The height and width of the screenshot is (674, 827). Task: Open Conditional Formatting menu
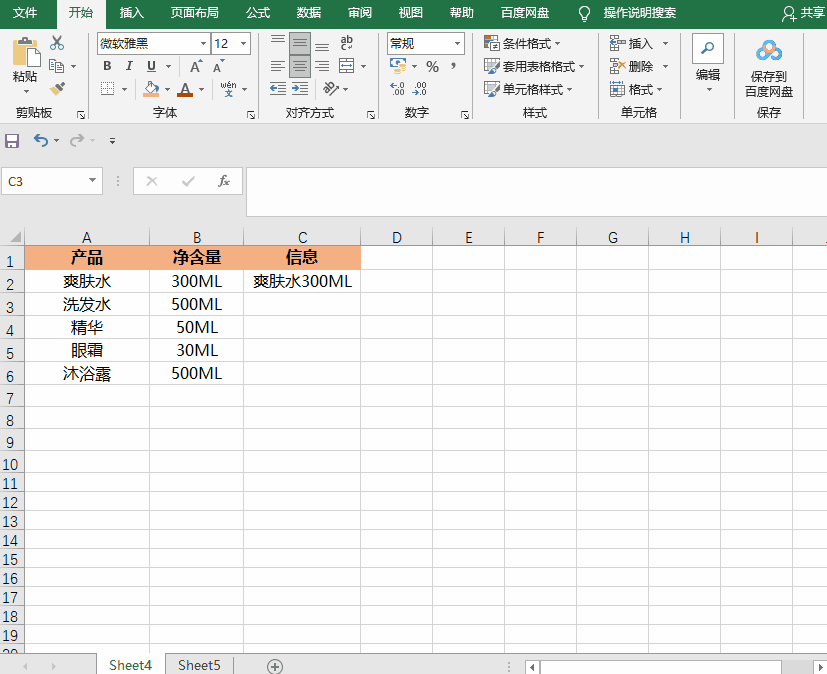[x=522, y=43]
